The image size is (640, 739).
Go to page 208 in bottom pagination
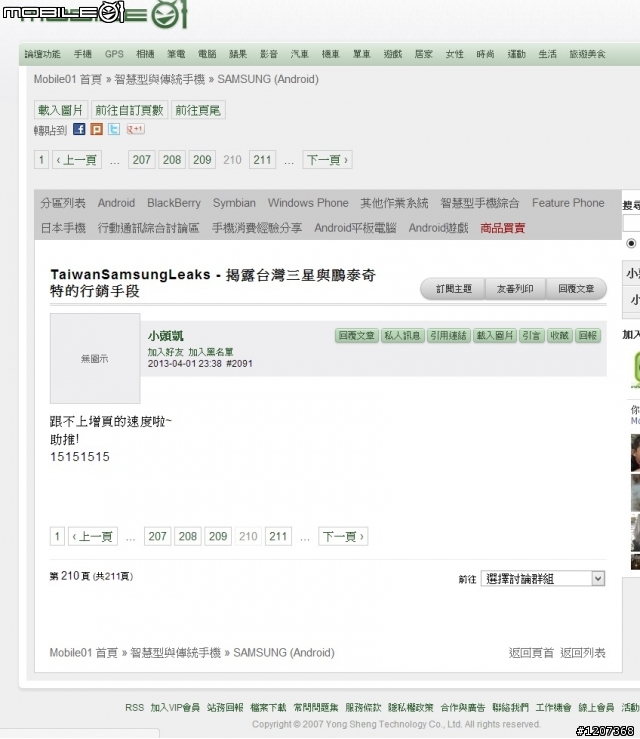point(188,536)
